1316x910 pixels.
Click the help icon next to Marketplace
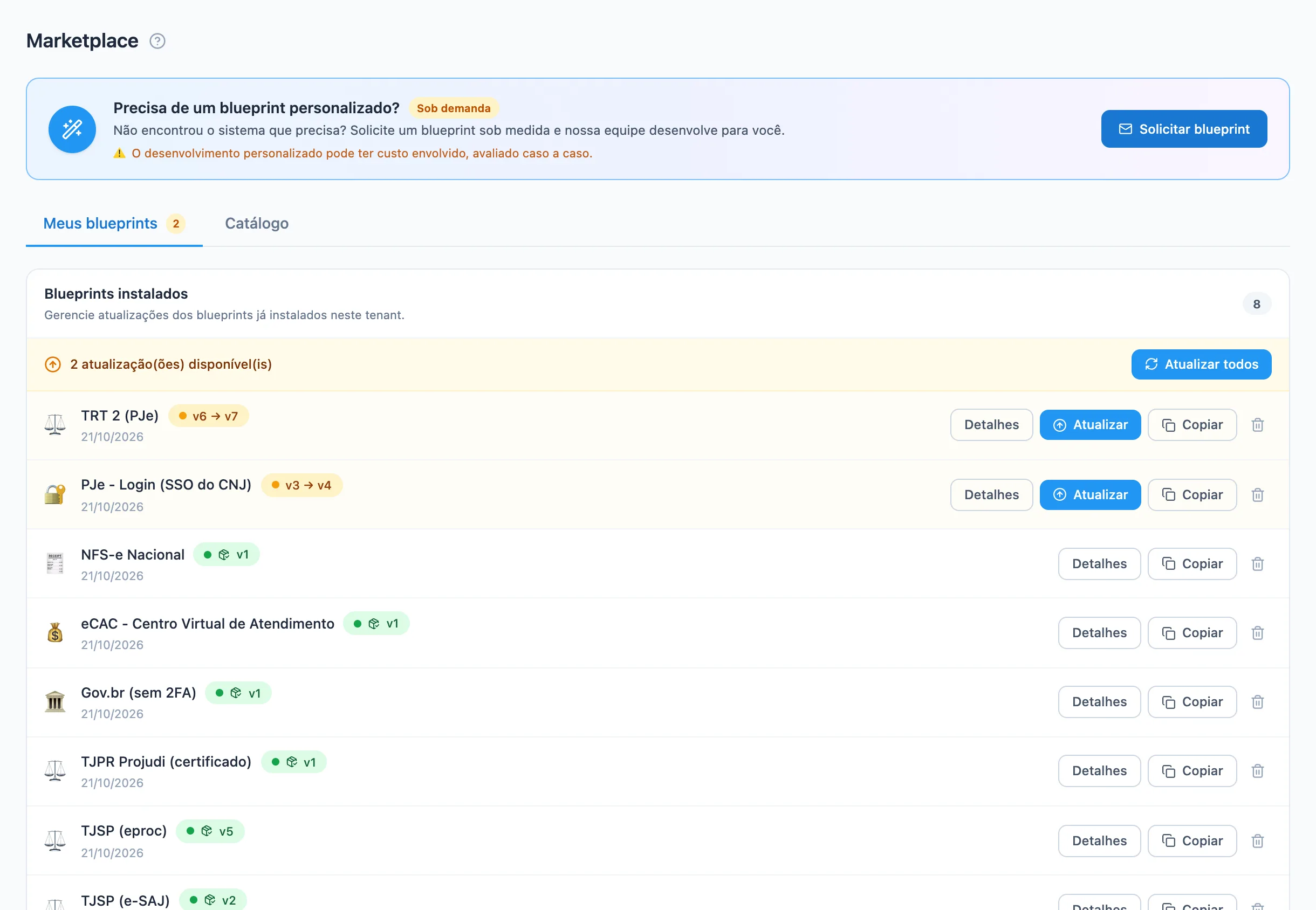pyautogui.click(x=157, y=41)
